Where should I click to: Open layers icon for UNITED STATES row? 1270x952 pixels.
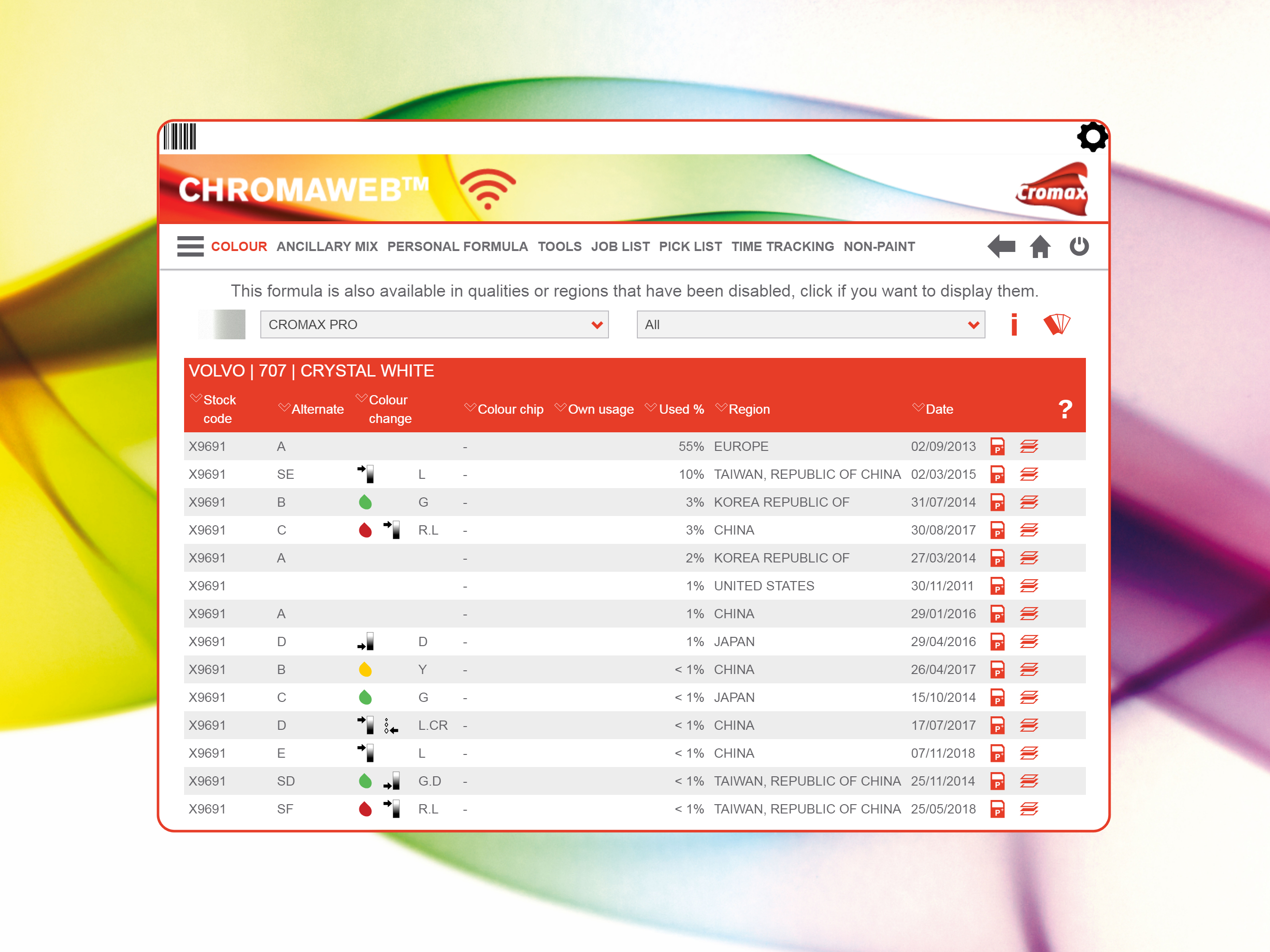[x=1029, y=586]
